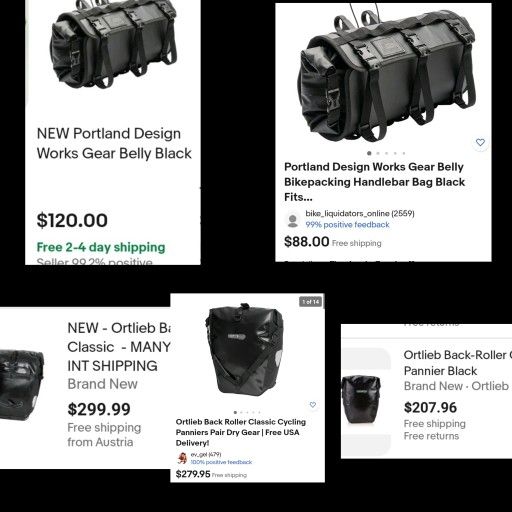Open 'NEW - Ortlieb' INT SHIPPING listing title
The height and width of the screenshot is (512, 512).
coord(119,347)
